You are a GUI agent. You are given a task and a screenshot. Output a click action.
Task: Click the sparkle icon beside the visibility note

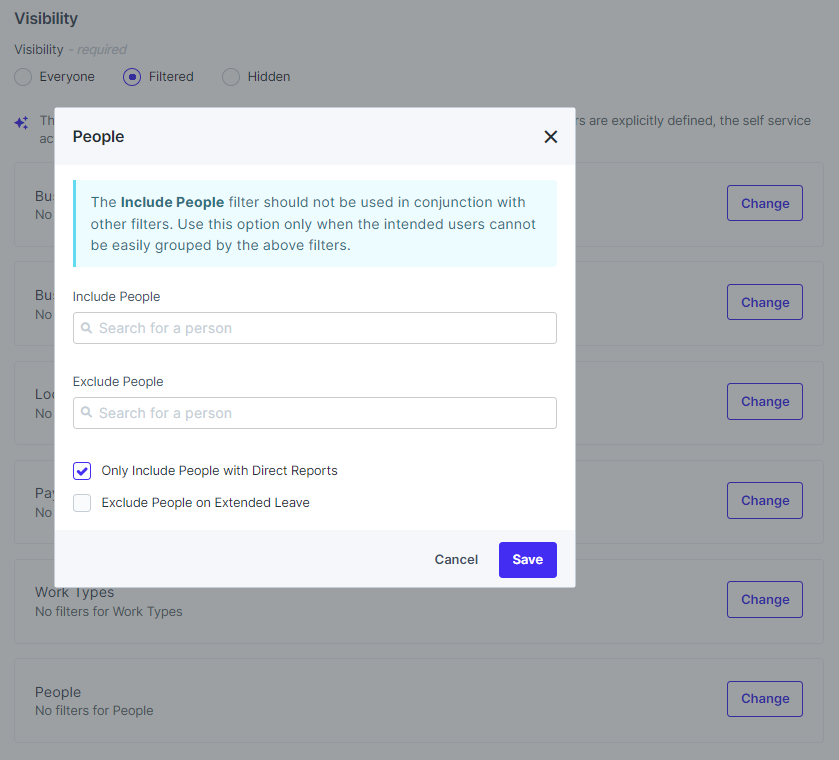tap(21, 123)
